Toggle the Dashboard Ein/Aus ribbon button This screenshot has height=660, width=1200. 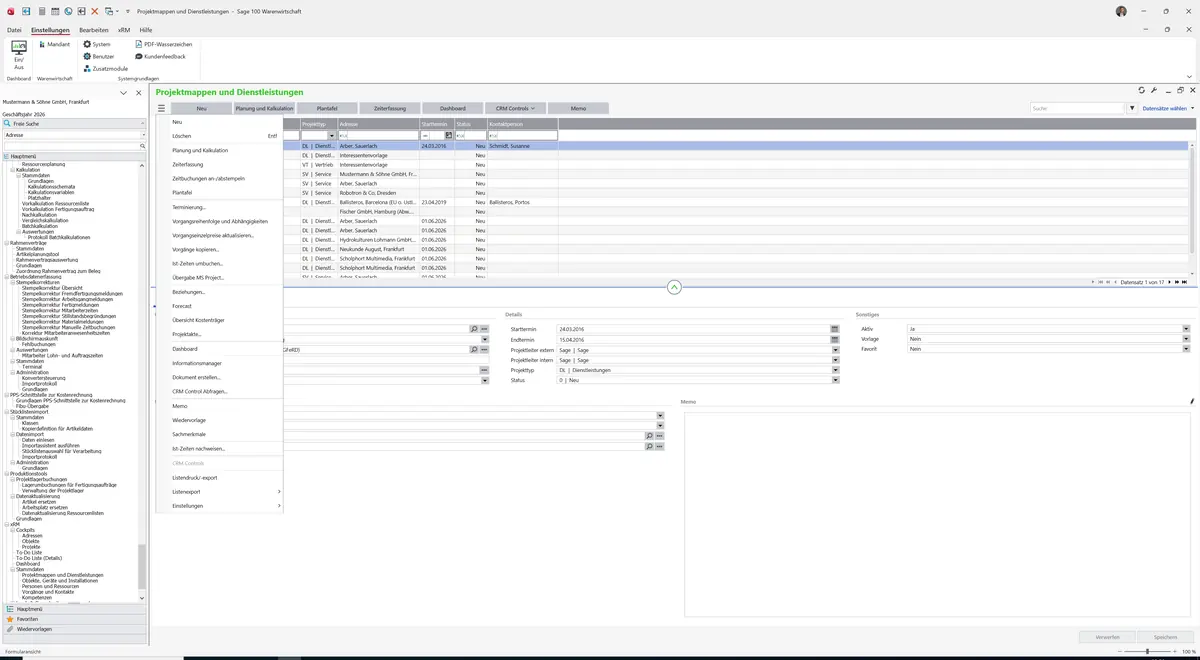point(18,55)
